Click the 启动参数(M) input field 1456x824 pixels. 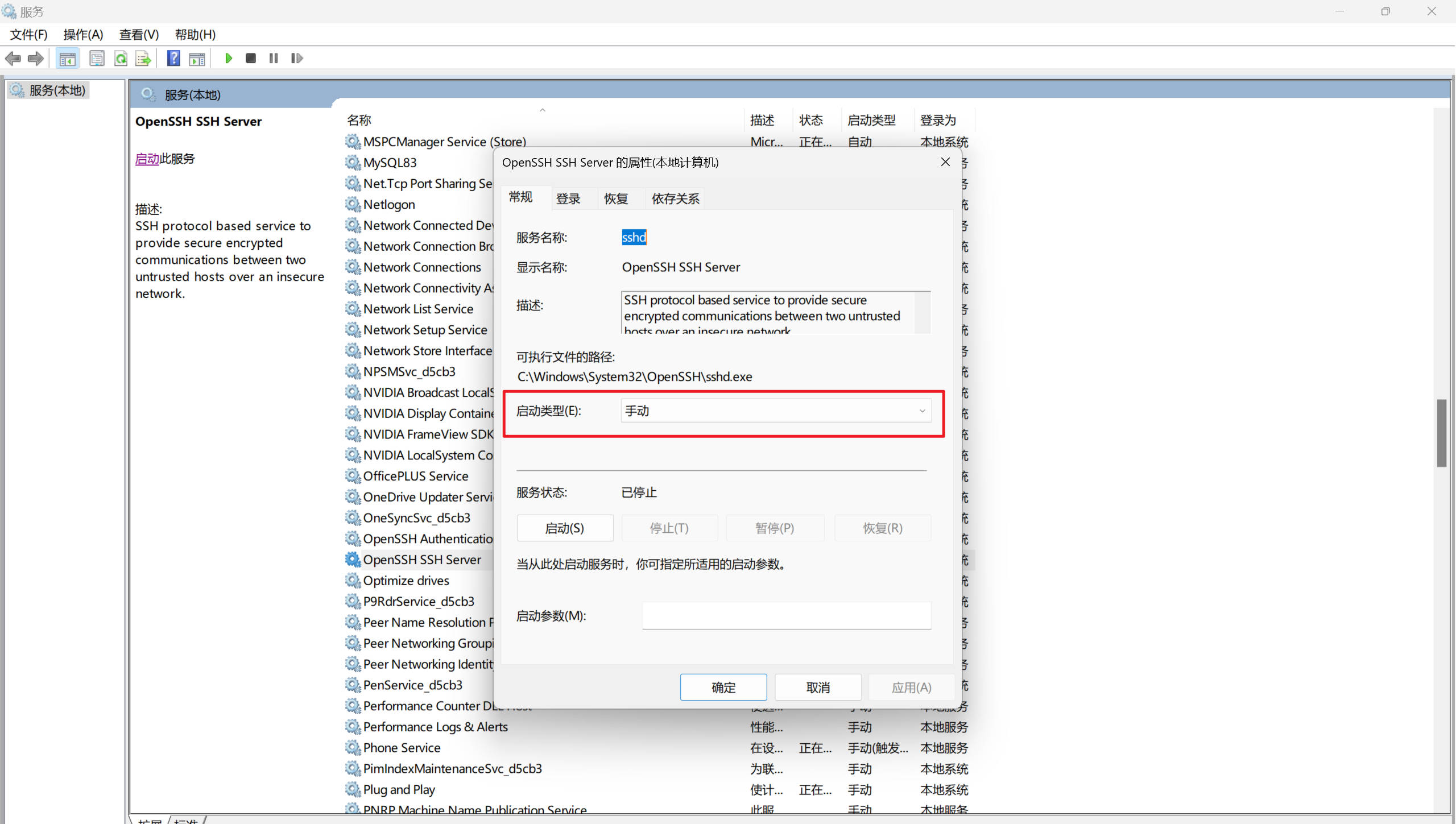tap(787, 616)
